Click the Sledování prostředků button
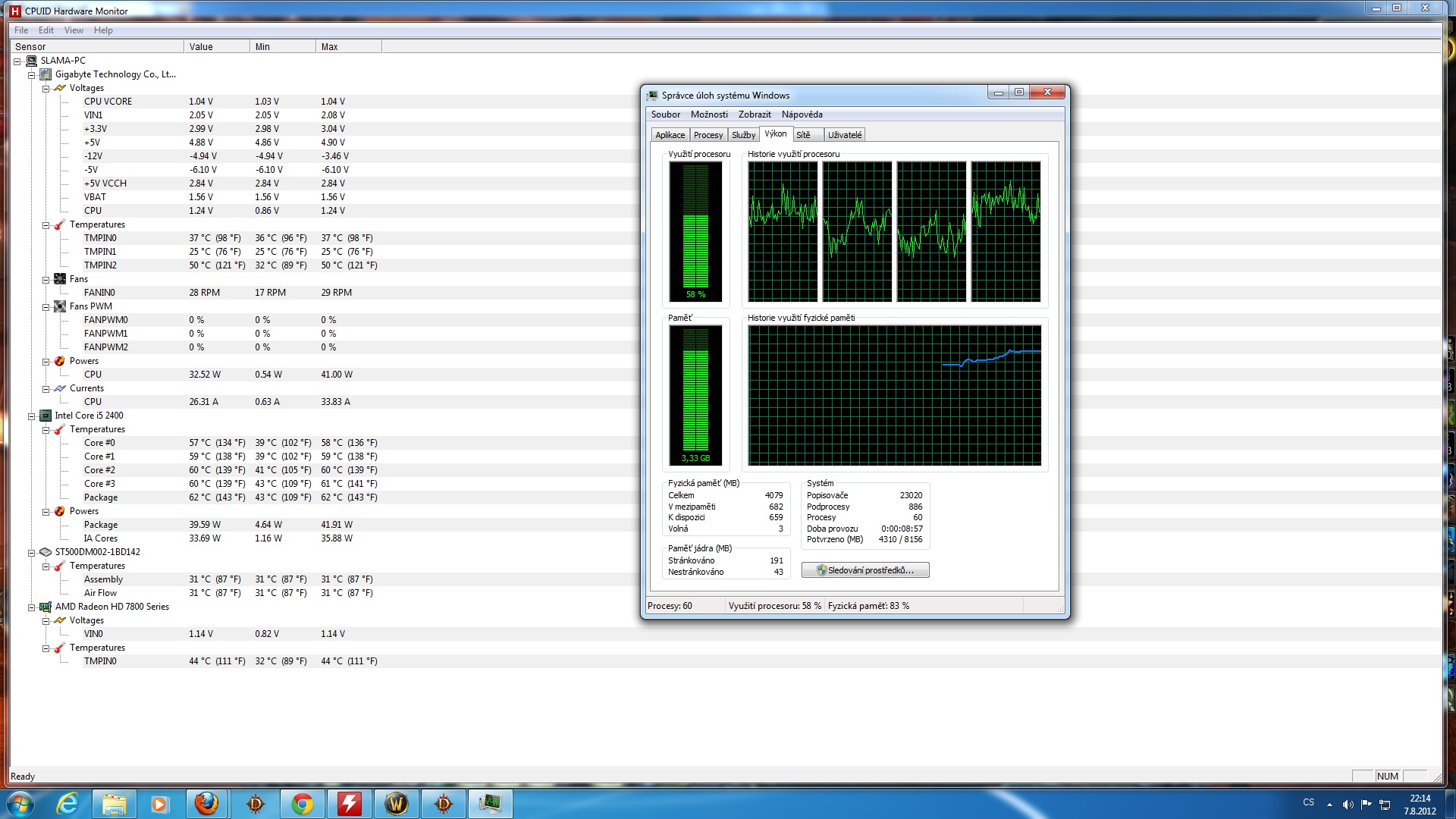The image size is (1456, 819). (x=865, y=570)
